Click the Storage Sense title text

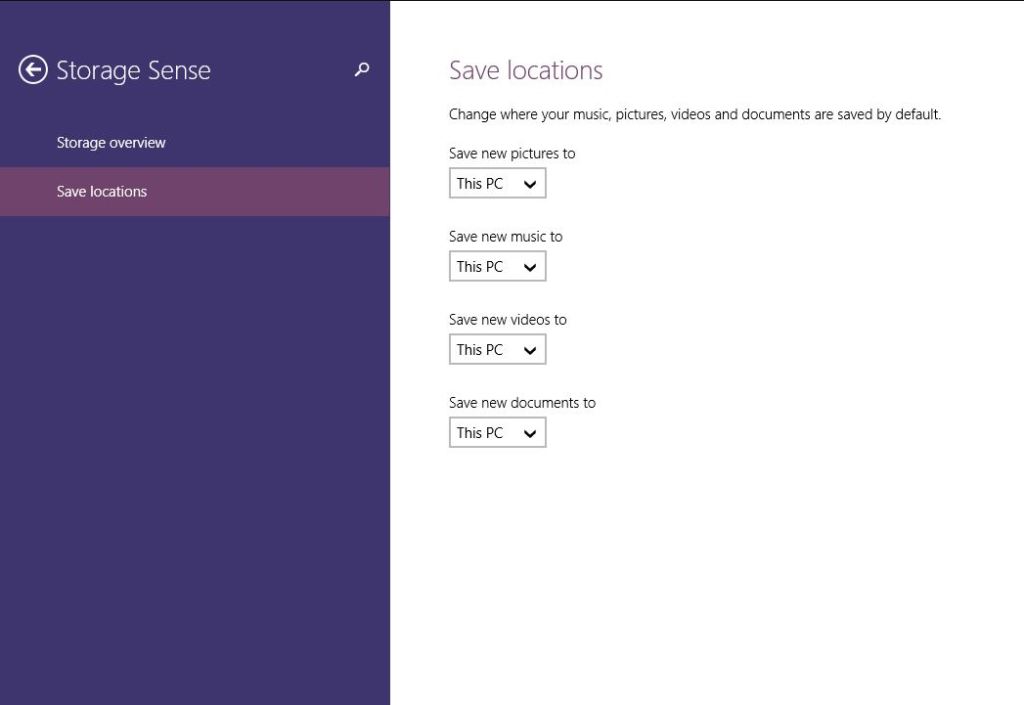point(133,70)
